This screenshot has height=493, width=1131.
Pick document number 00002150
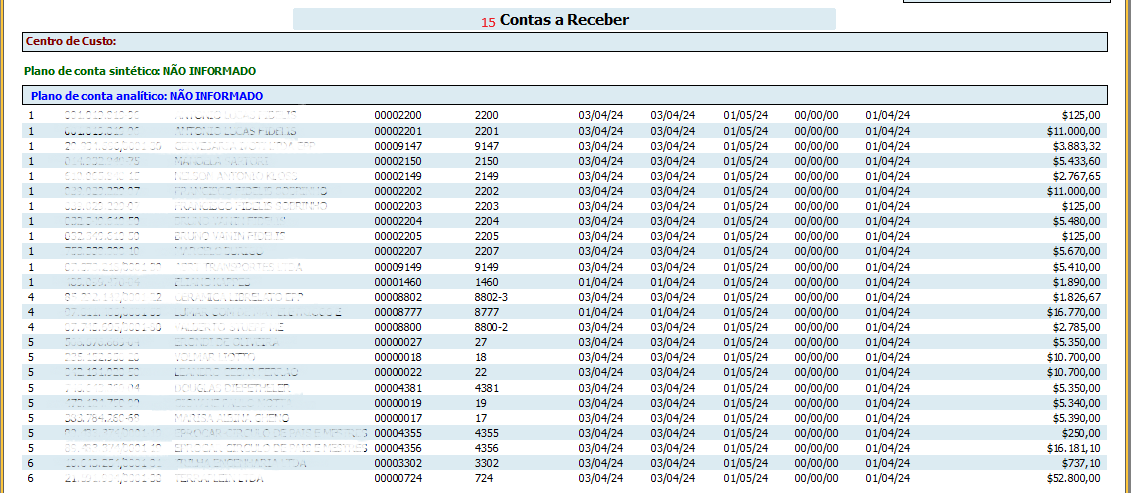(397, 160)
